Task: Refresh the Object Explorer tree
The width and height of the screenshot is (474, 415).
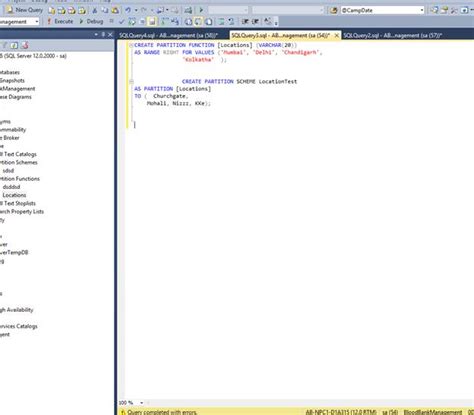Action: click(14, 45)
